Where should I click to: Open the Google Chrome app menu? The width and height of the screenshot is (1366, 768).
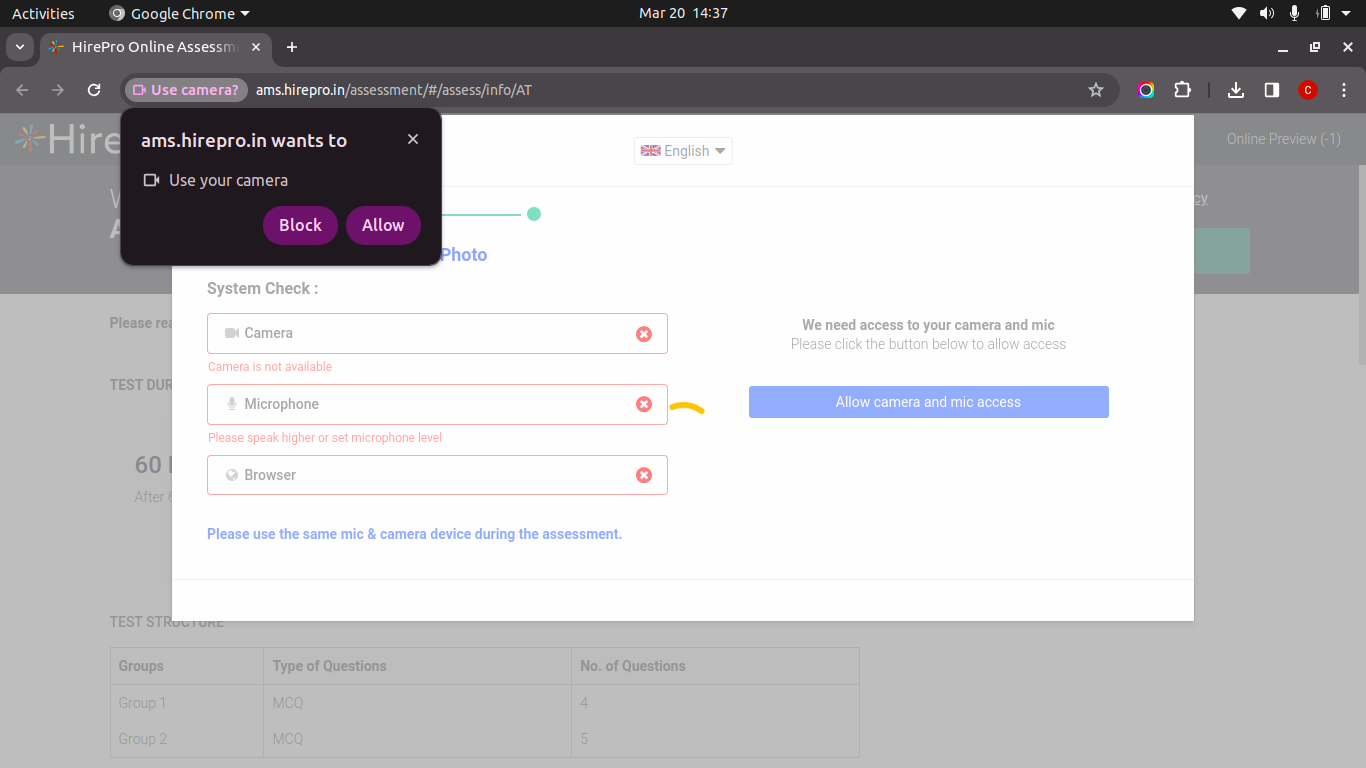(x=179, y=13)
